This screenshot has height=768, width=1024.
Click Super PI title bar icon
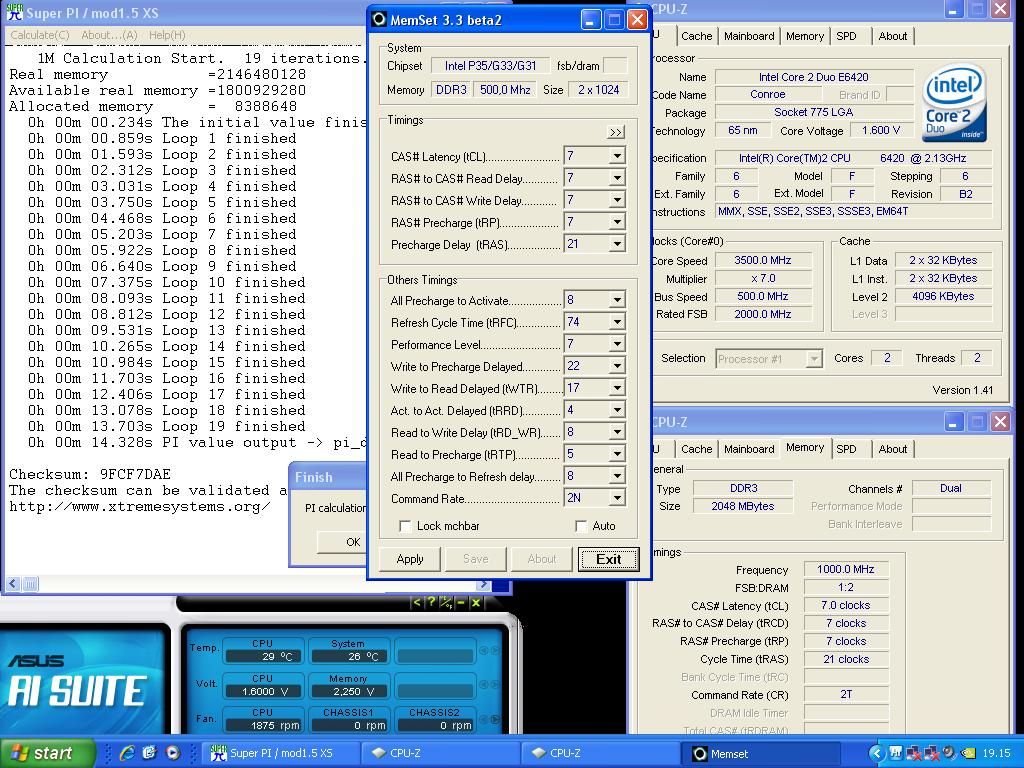pyautogui.click(x=14, y=12)
